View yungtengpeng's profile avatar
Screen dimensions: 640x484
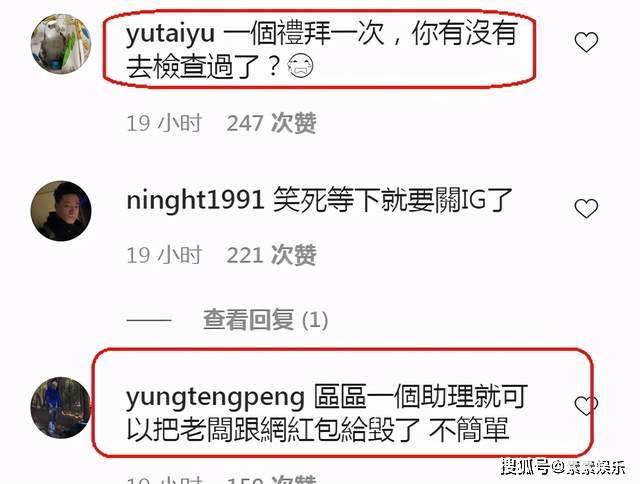click(61, 408)
